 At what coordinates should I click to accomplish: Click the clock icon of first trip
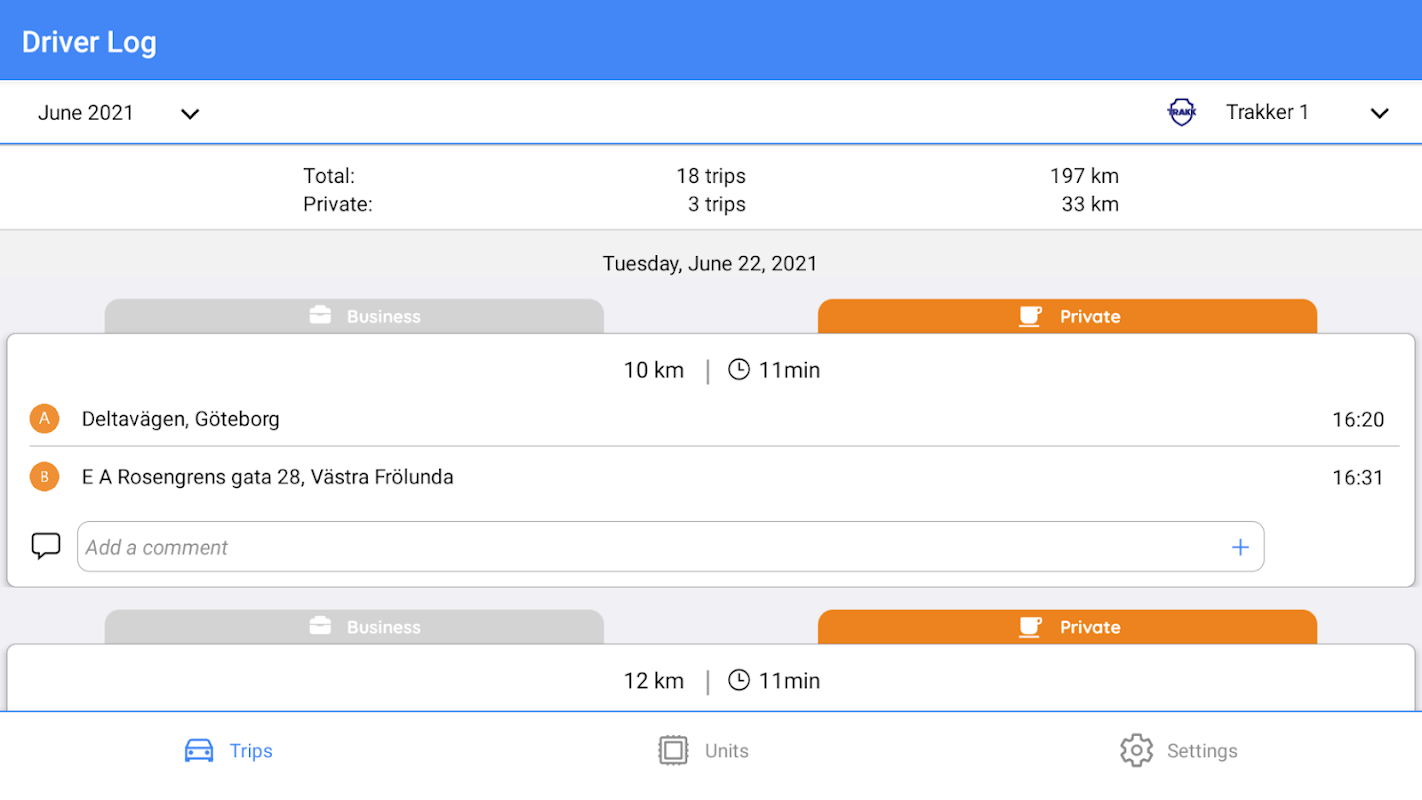(739, 370)
